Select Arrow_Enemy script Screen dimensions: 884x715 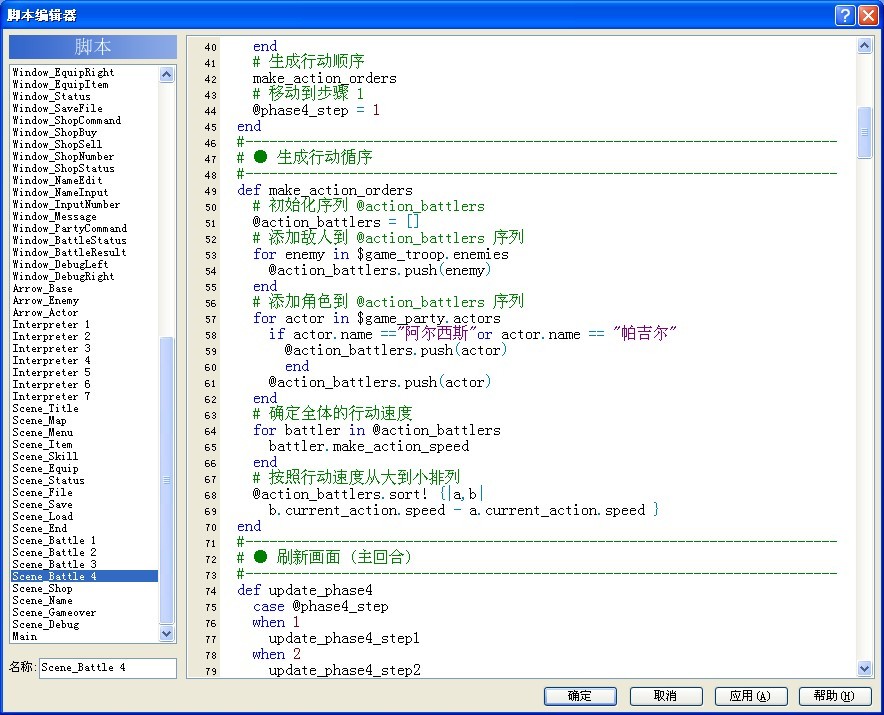click(x=46, y=301)
